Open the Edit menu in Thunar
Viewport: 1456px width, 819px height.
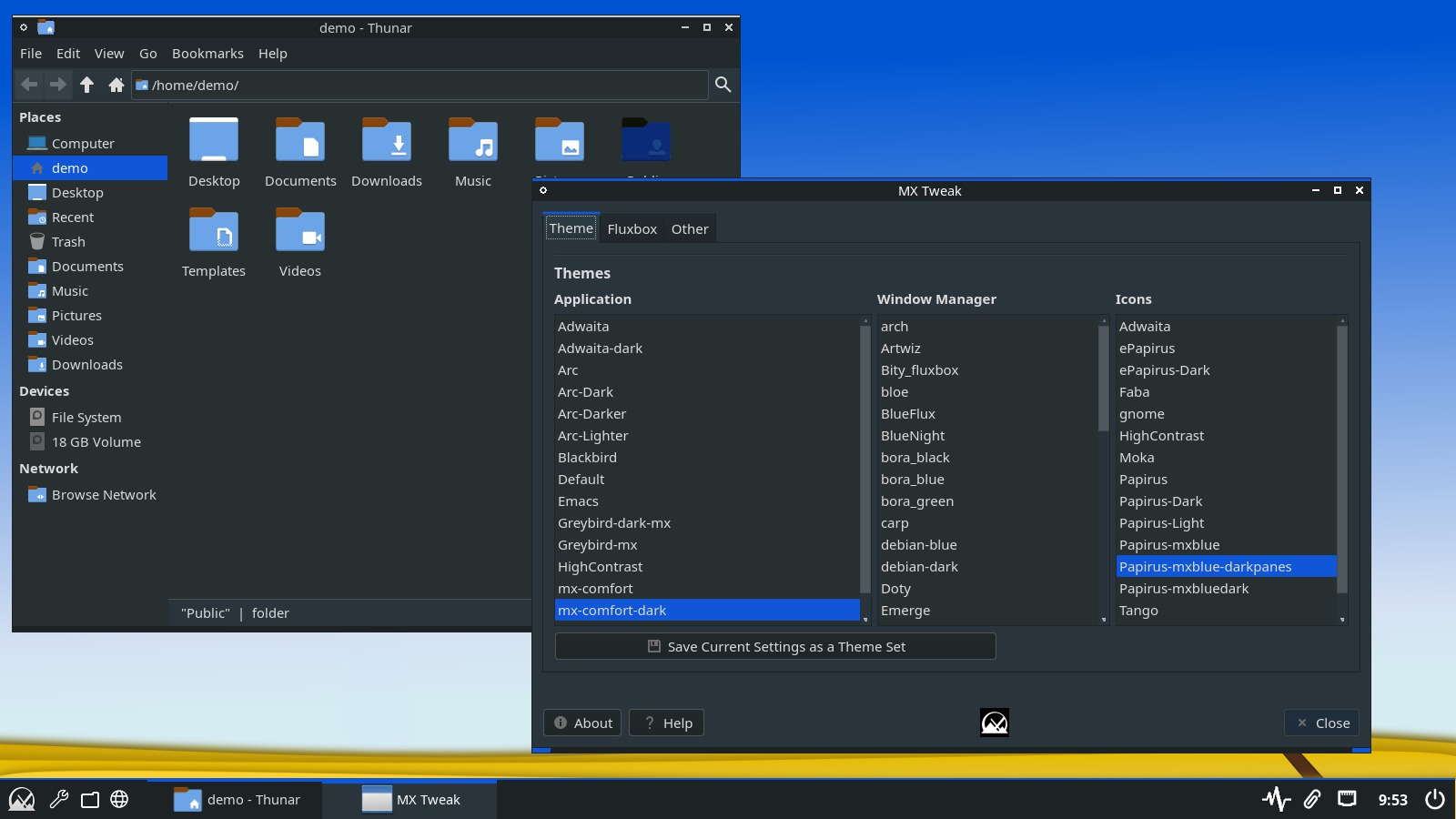[x=68, y=54]
